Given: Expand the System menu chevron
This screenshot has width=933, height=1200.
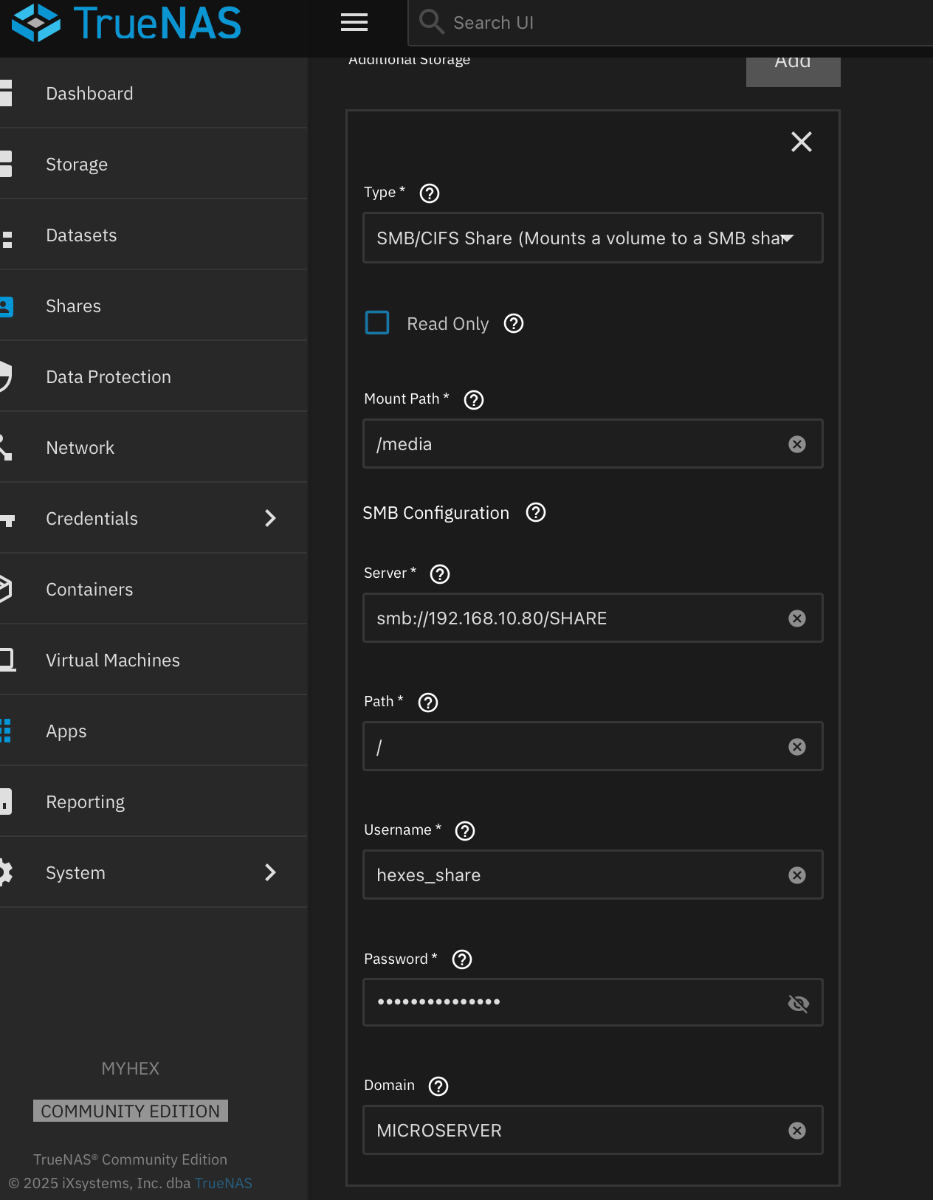Looking at the screenshot, I should [x=269, y=872].
